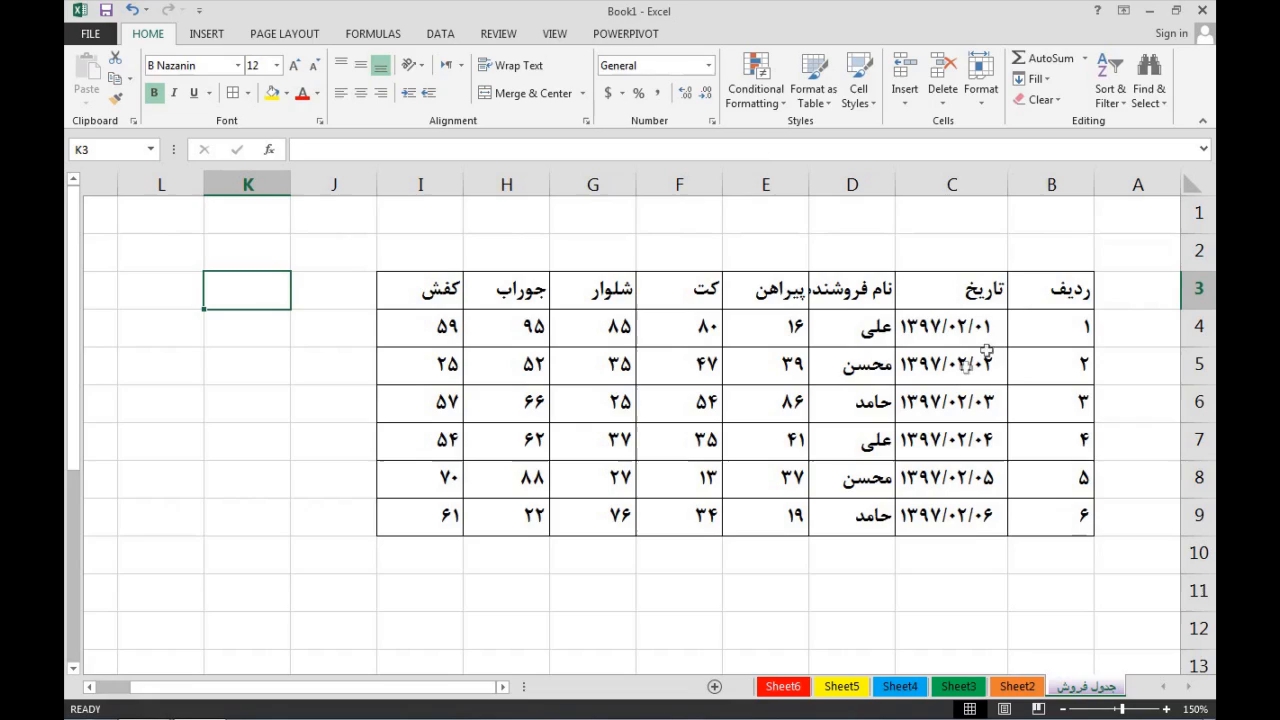Click the Format Painter brush icon
This screenshot has width=1280, height=720.
pos(115,98)
